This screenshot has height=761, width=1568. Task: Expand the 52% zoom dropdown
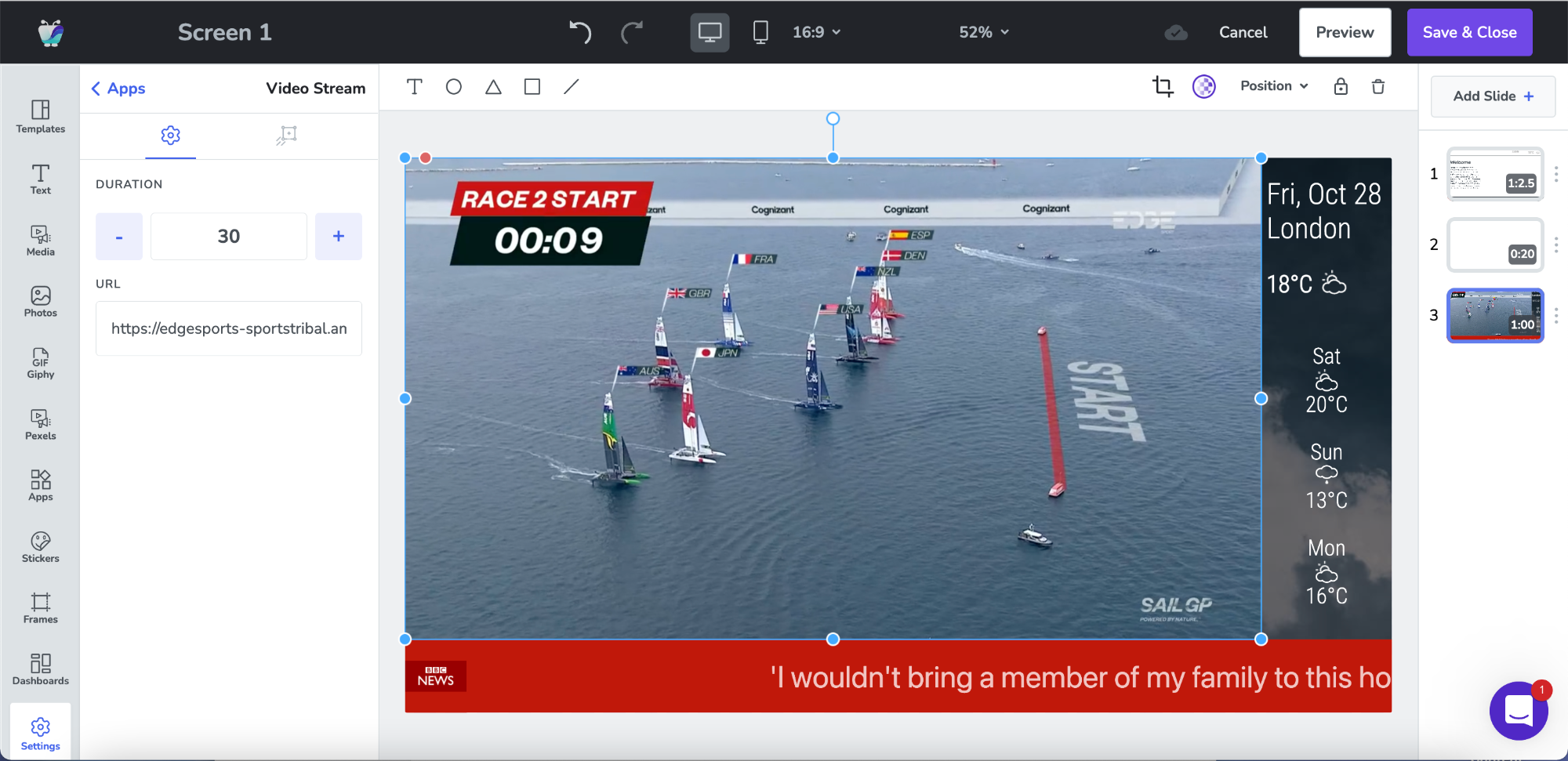(x=984, y=32)
